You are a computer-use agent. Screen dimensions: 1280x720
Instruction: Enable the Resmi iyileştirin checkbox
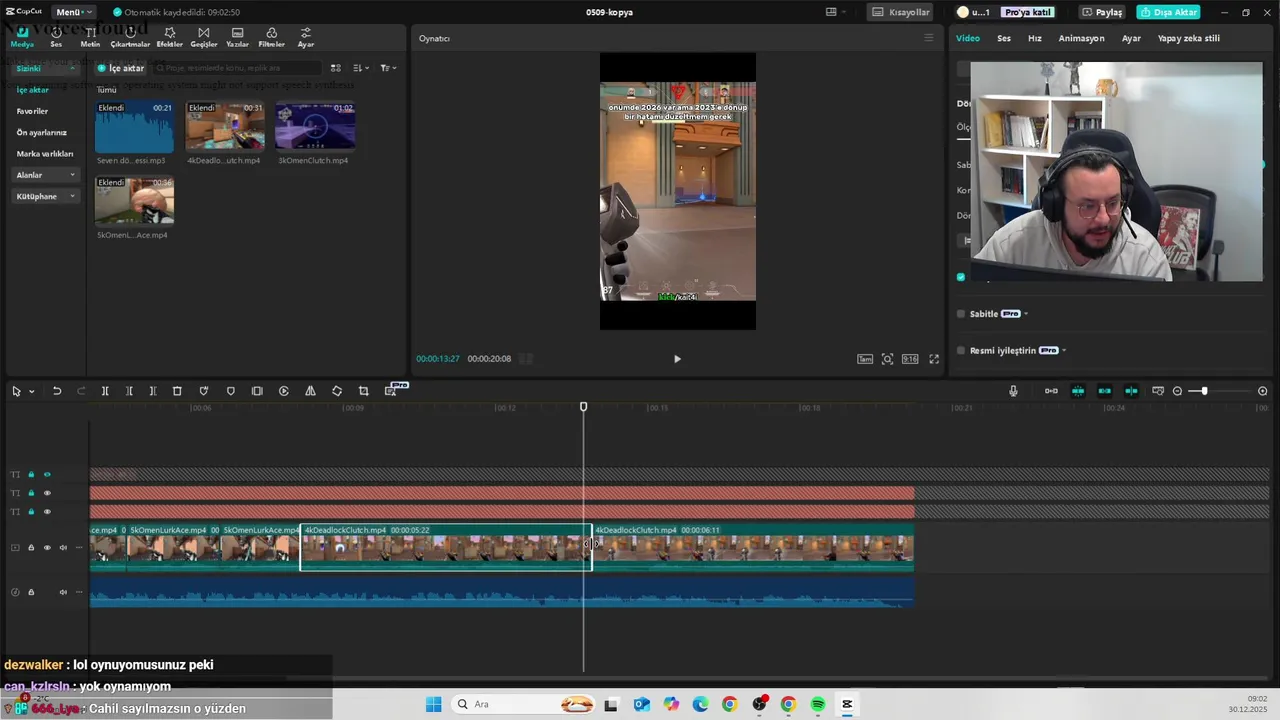(961, 351)
